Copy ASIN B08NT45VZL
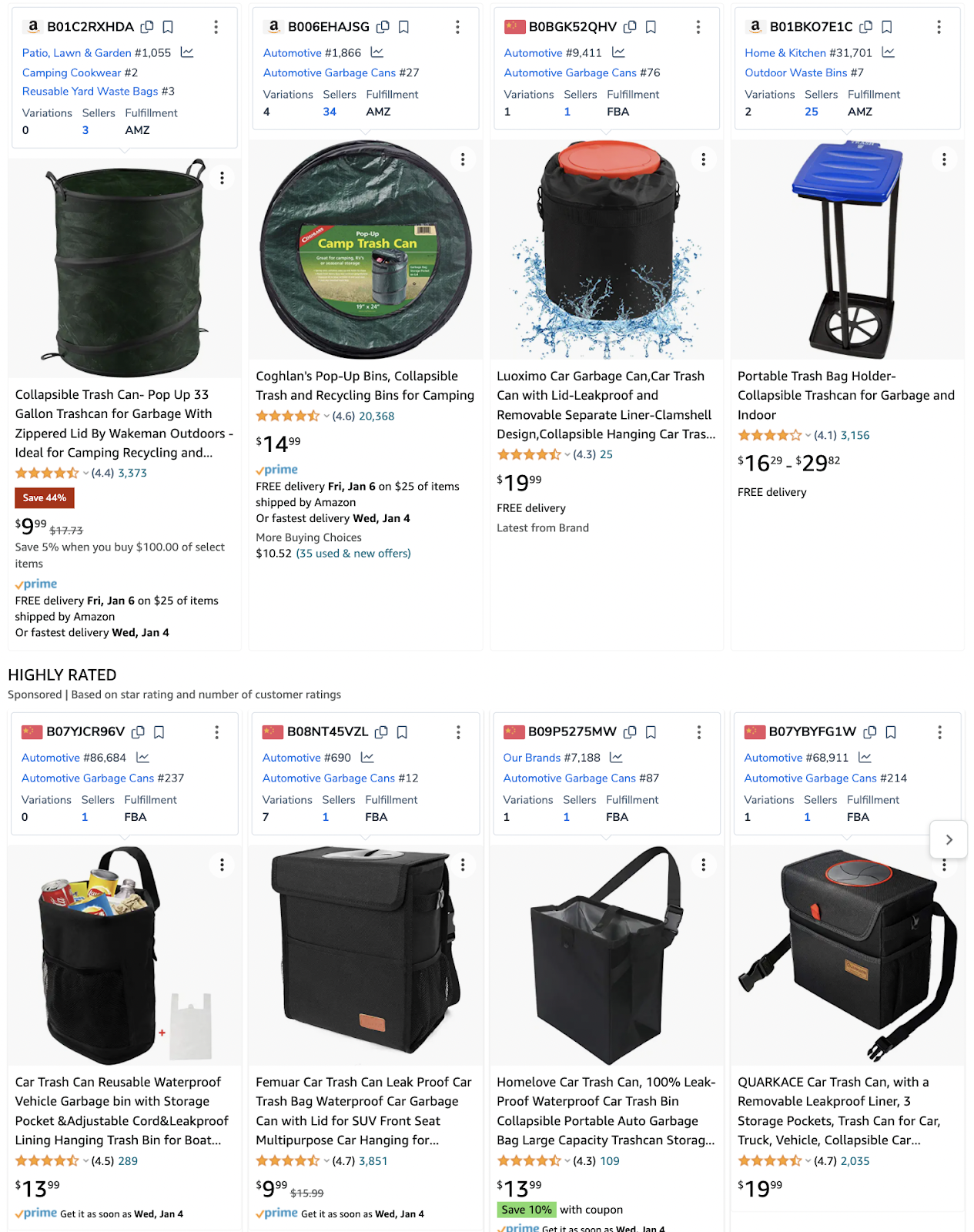This screenshot has height=1232, width=974. point(381,732)
